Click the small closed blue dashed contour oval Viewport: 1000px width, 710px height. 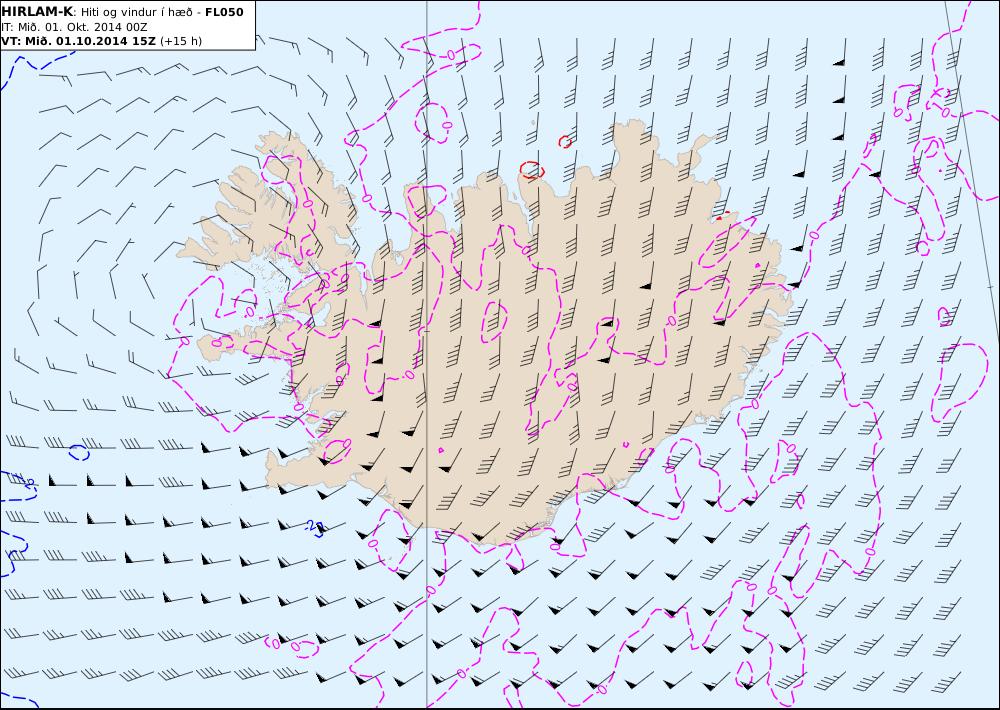(79, 452)
